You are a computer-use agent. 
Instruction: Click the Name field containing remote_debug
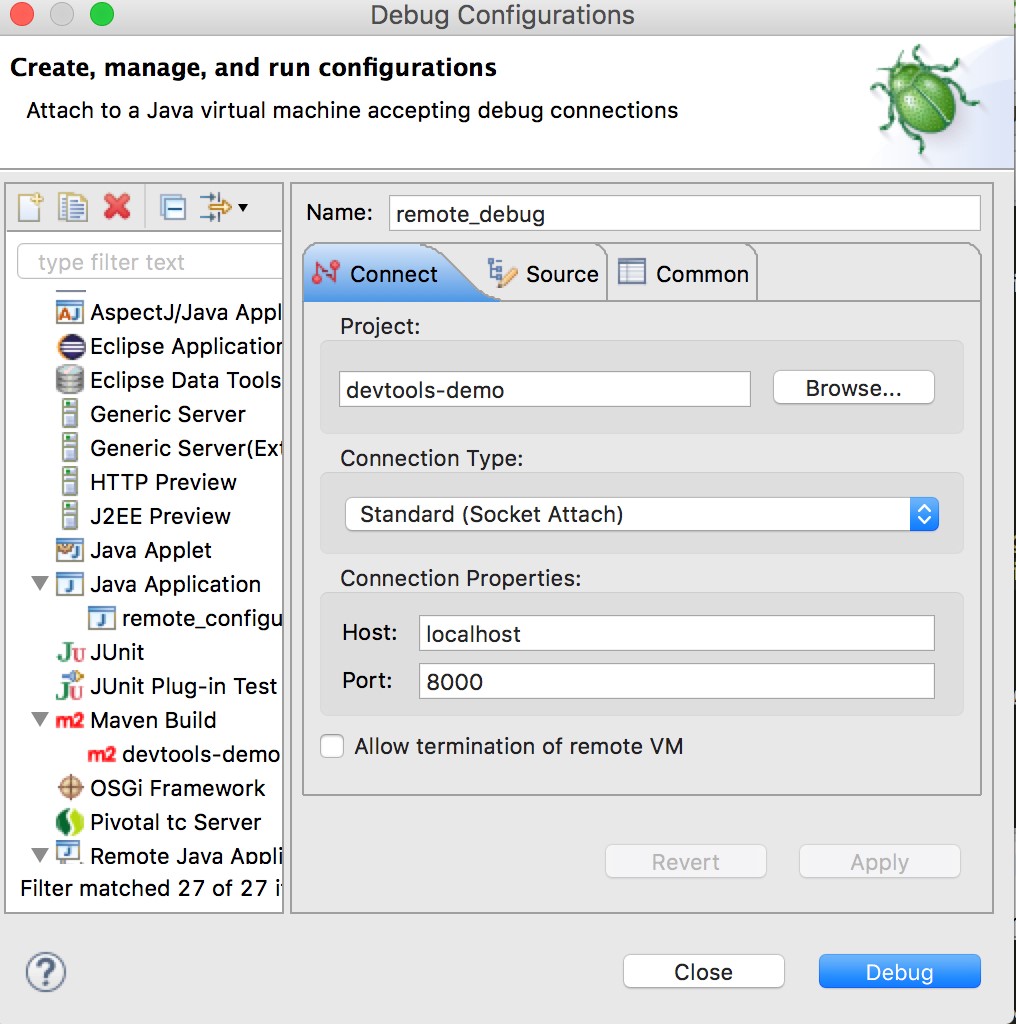point(684,214)
